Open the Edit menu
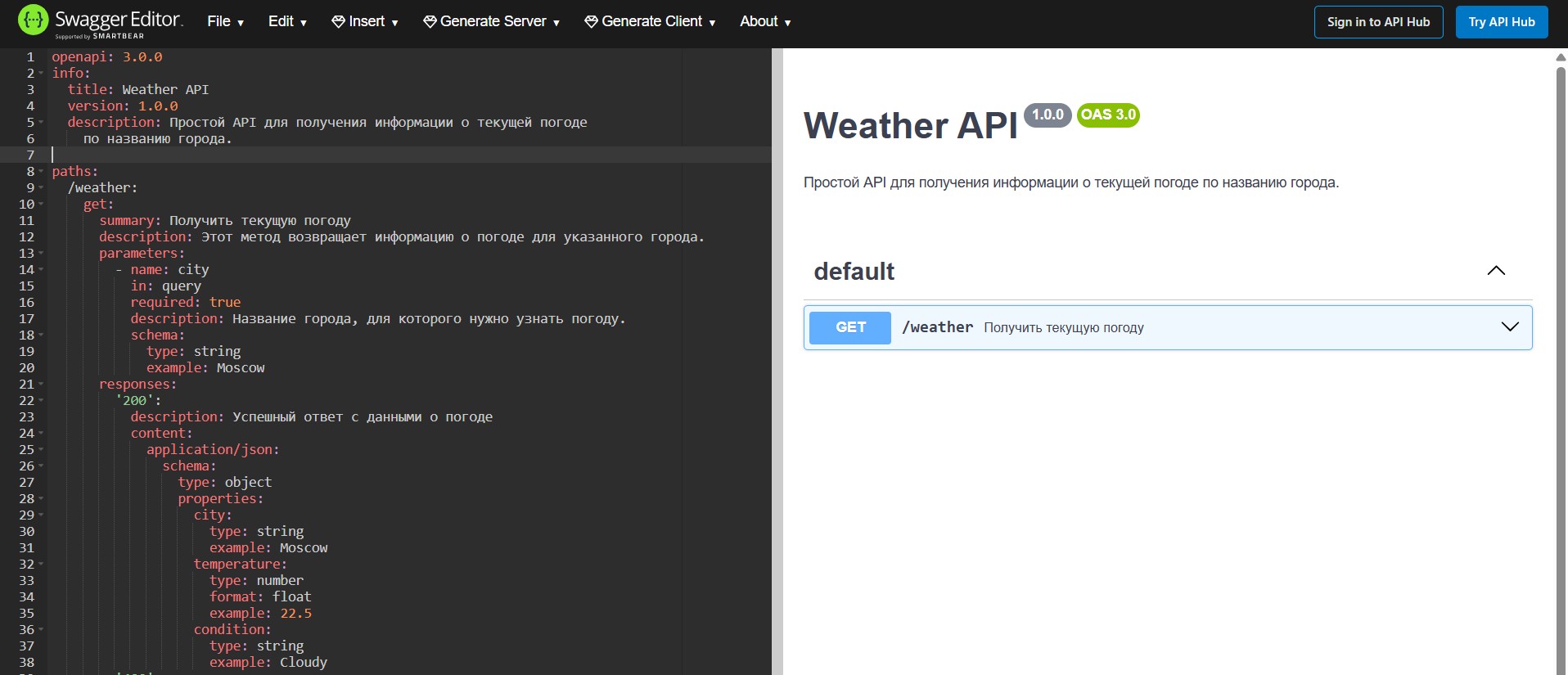The image size is (1568, 675). click(287, 22)
